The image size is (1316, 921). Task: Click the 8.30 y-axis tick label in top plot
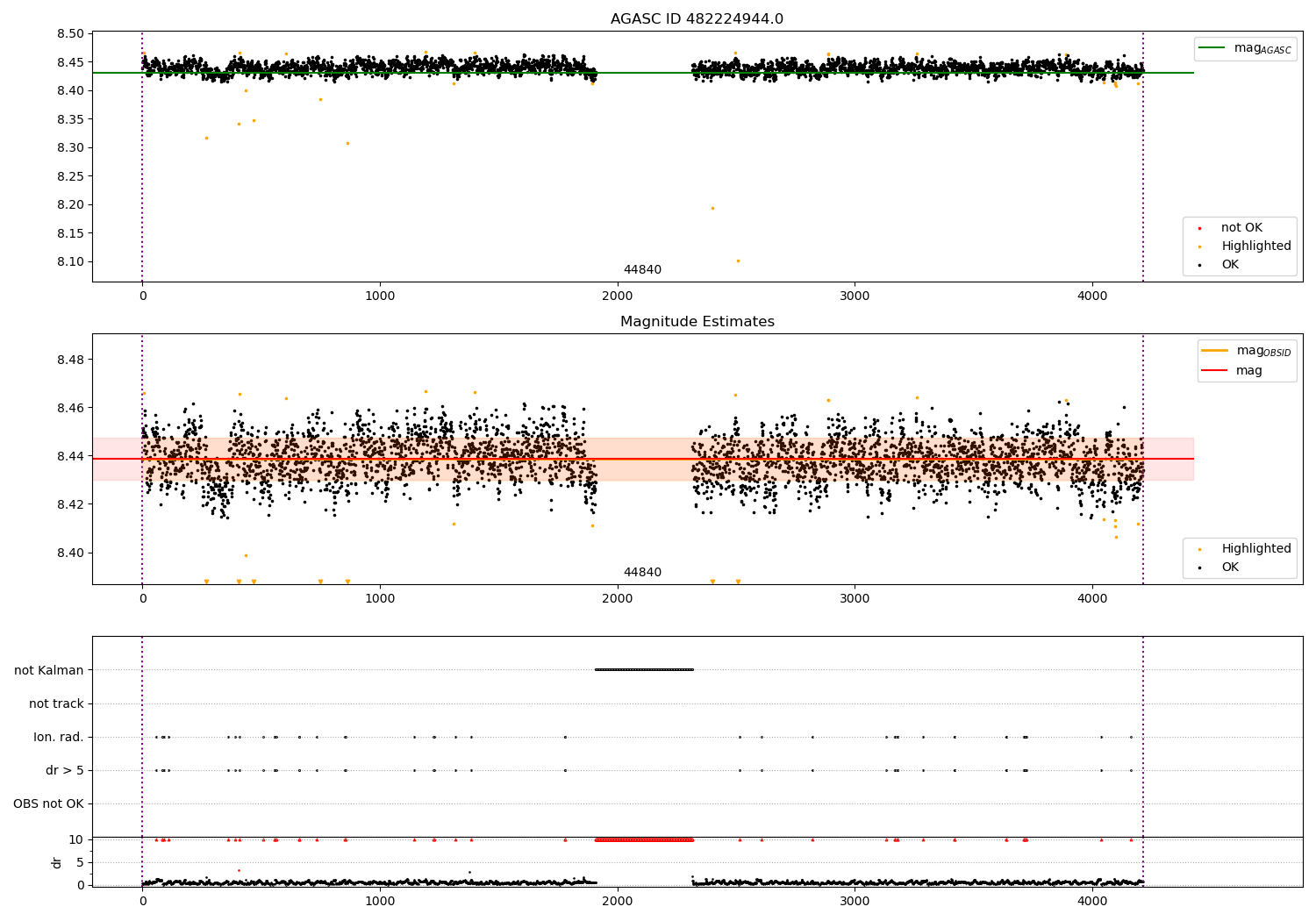pos(71,148)
